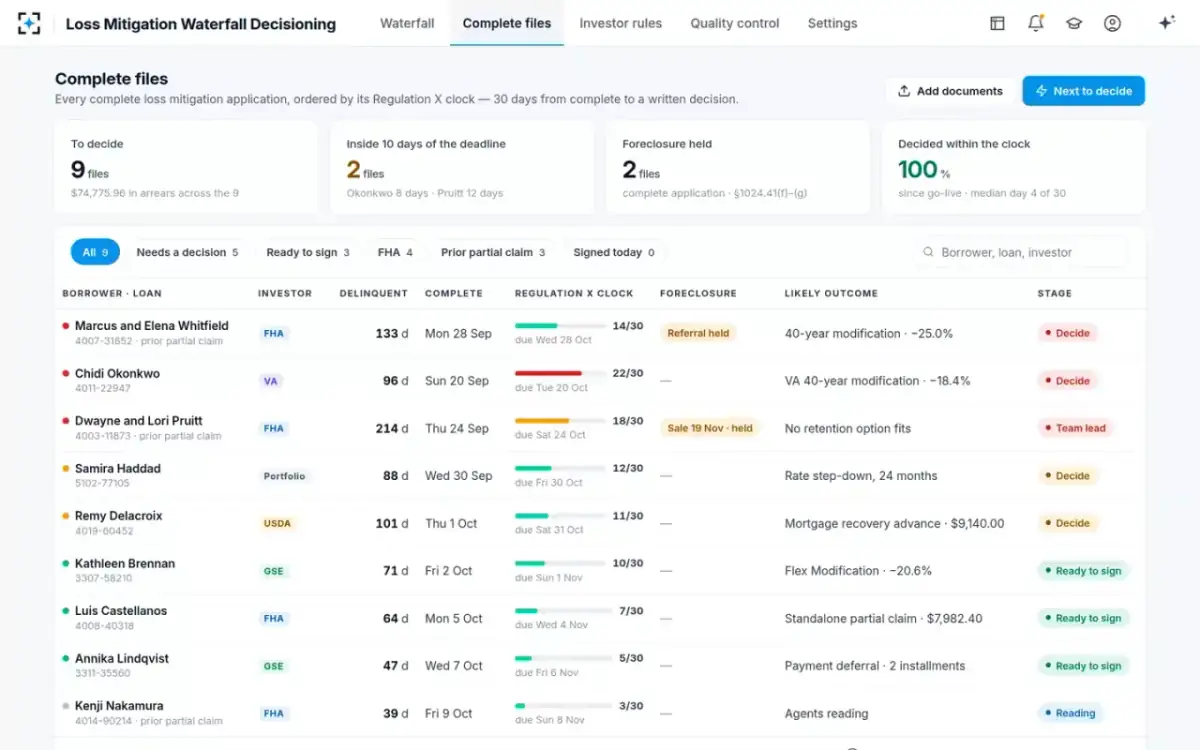Click the Sale 19 Nov · held badge
The height and width of the screenshot is (750, 1200).
click(x=710, y=428)
